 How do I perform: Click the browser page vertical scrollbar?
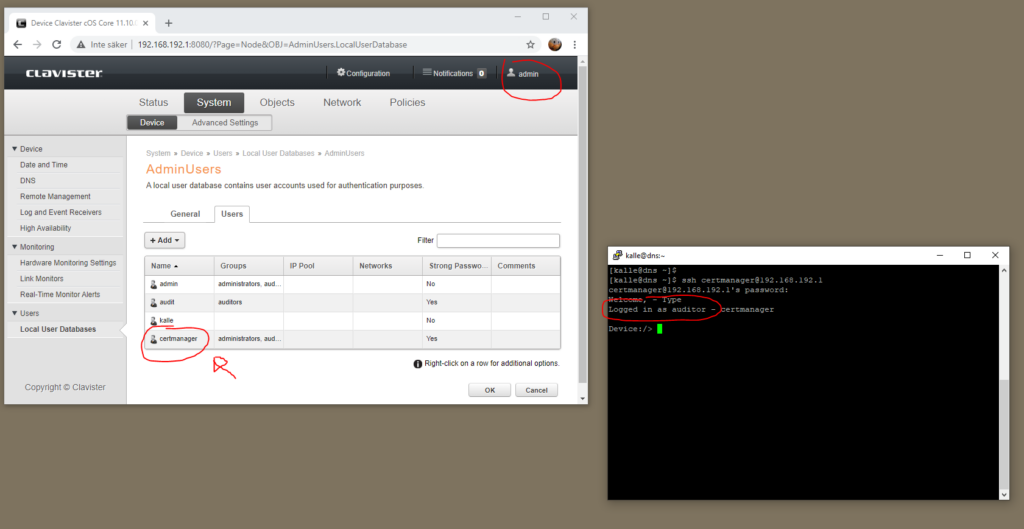pyautogui.click(x=583, y=225)
